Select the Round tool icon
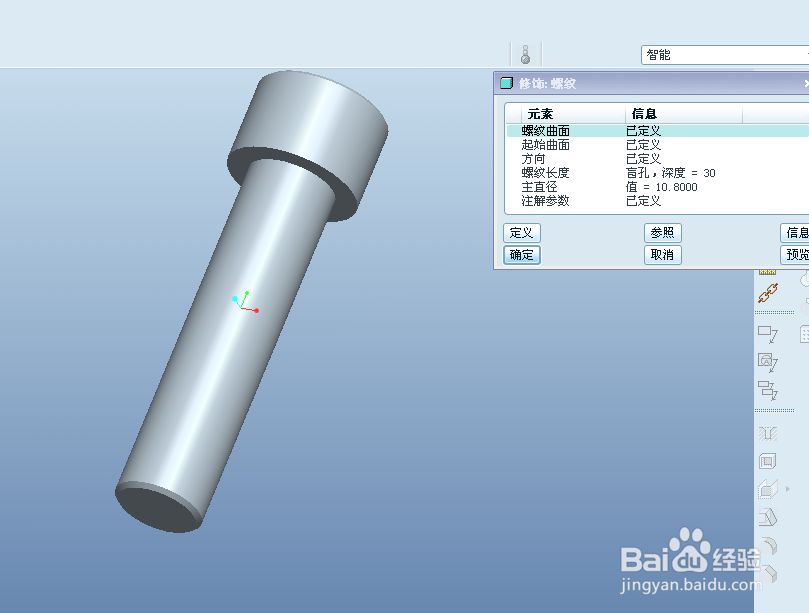 769,545
